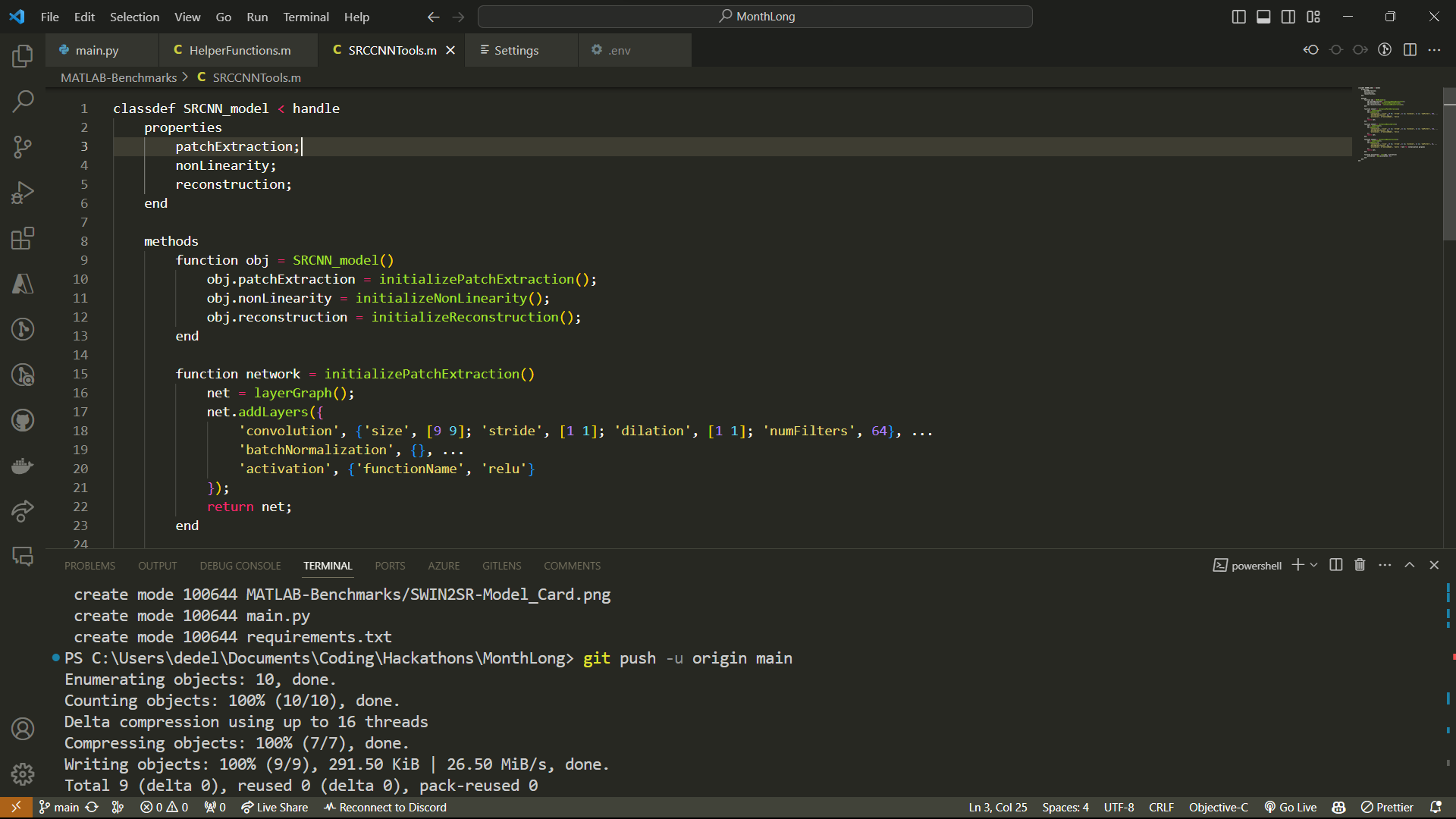Open the Search view icon

coord(23,101)
